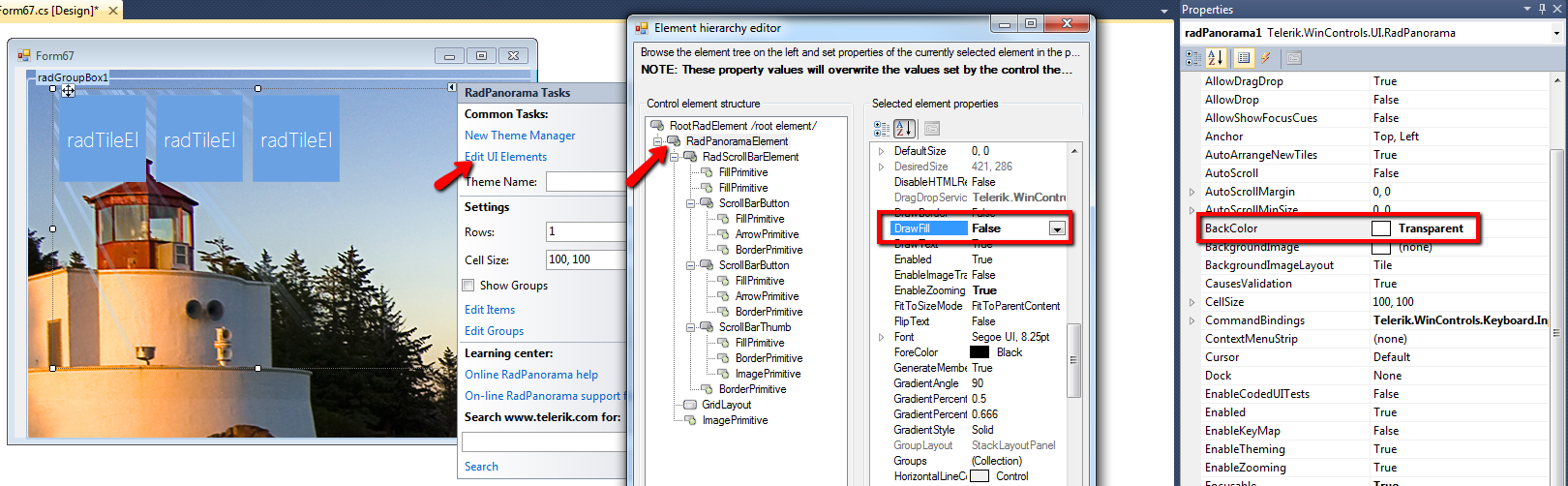The image size is (1568, 486).
Task: Select ImagePrimitive under ScrollBarThumb
Action: [x=768, y=374]
